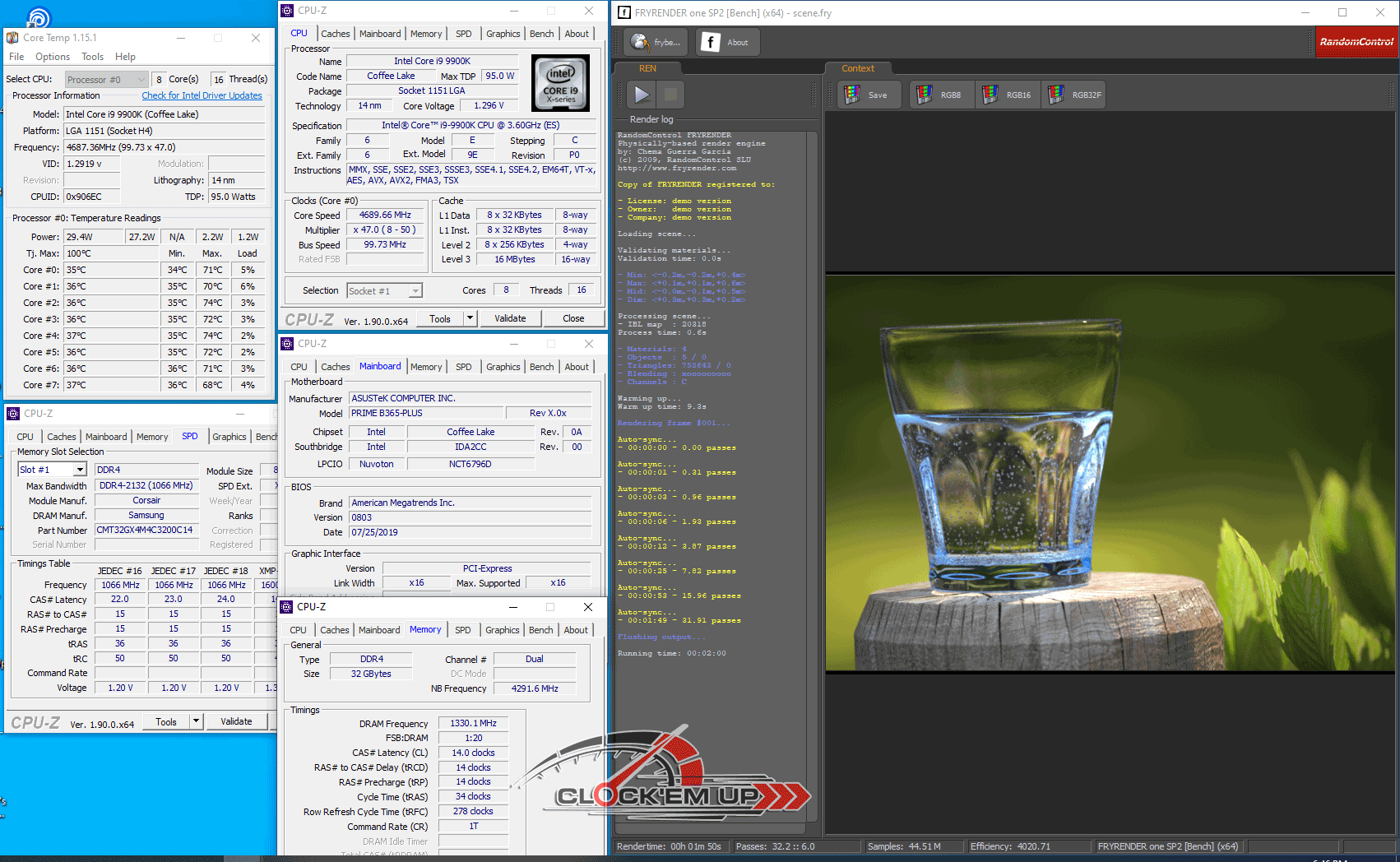This screenshot has width=1400, height=862.
Task: Expand the Slot #1 memory slot dropdown
Action: pos(80,470)
